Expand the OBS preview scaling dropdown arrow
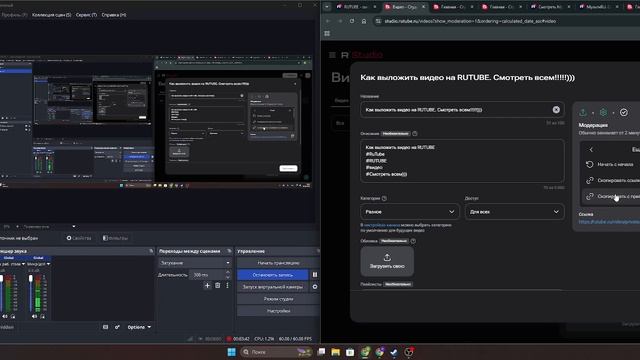The height and width of the screenshot is (360, 640). pos(73,227)
